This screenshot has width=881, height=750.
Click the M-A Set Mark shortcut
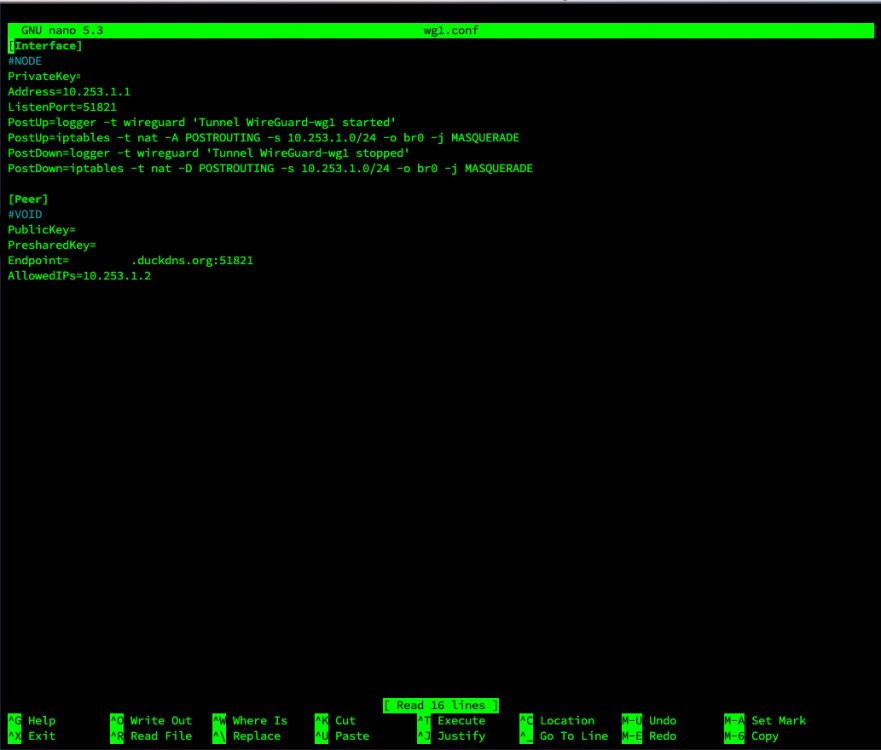click(x=765, y=720)
